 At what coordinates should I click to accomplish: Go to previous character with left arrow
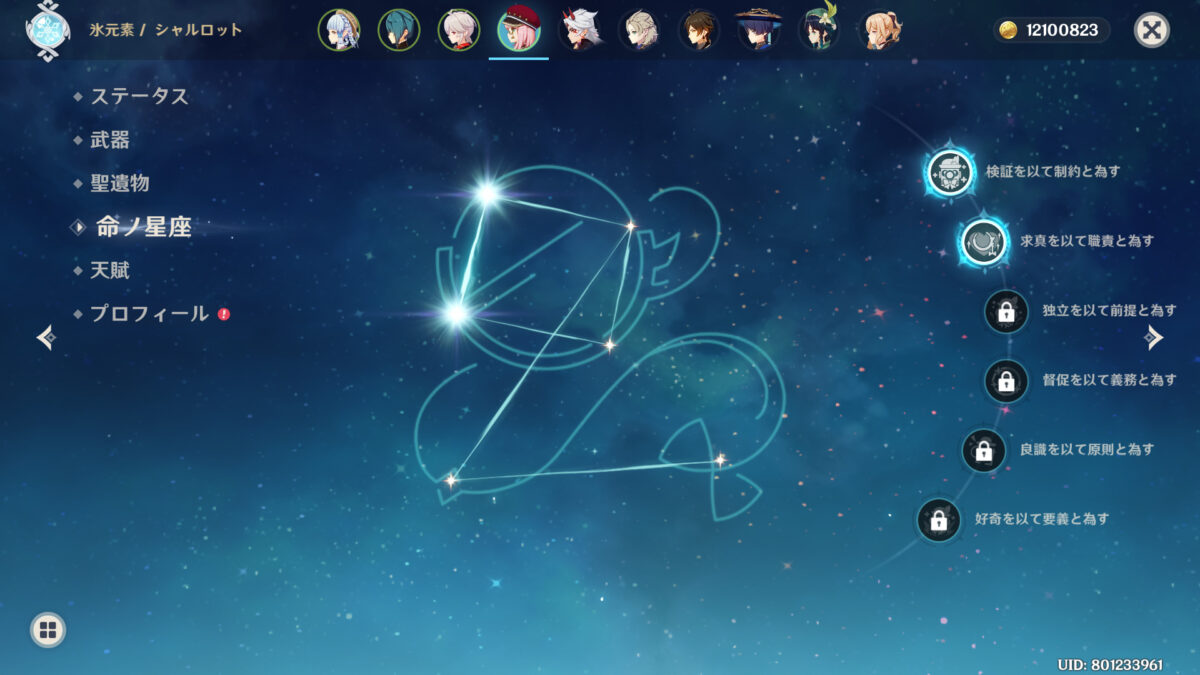click(x=46, y=338)
